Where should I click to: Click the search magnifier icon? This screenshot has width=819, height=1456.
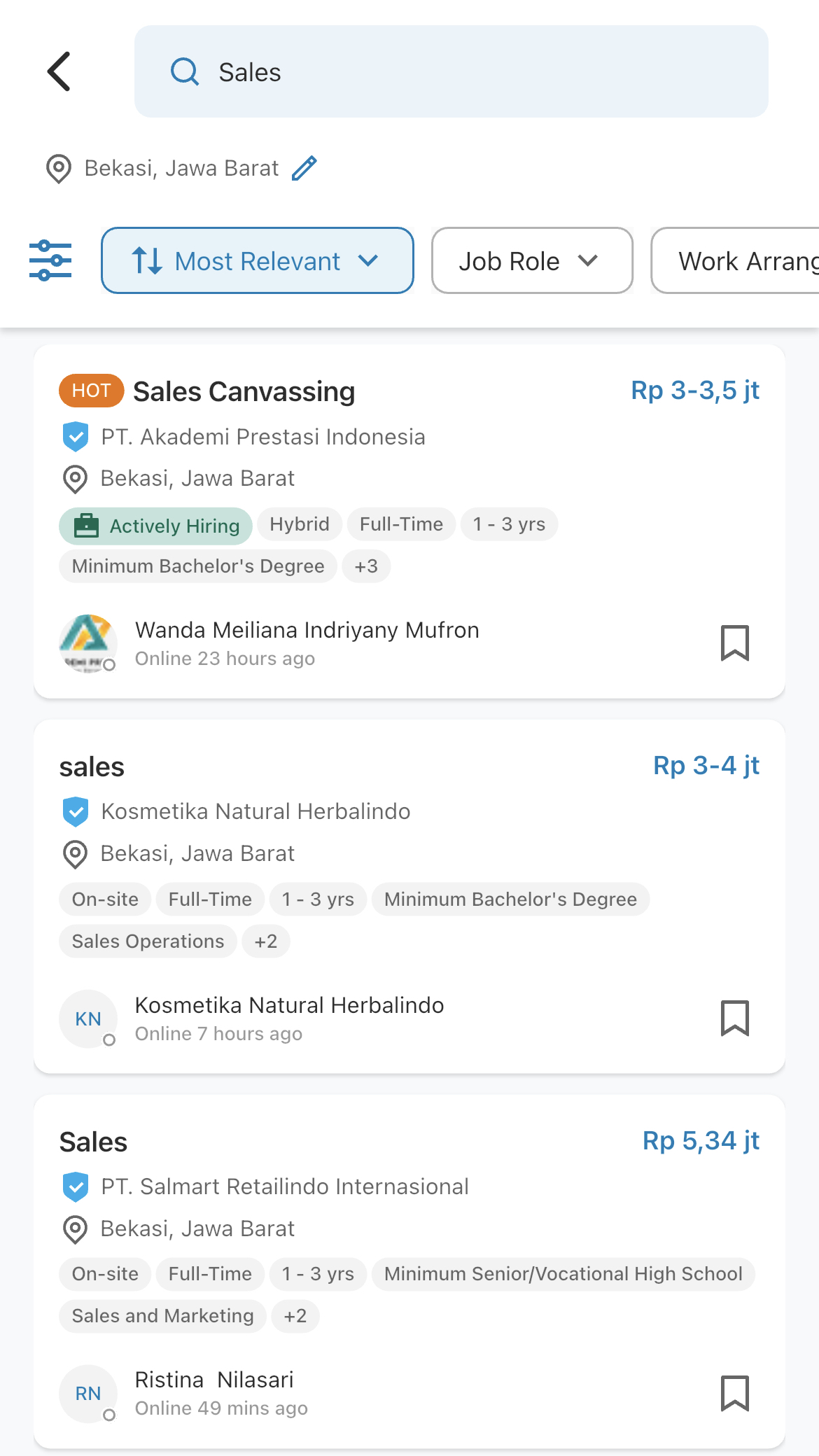click(x=185, y=71)
